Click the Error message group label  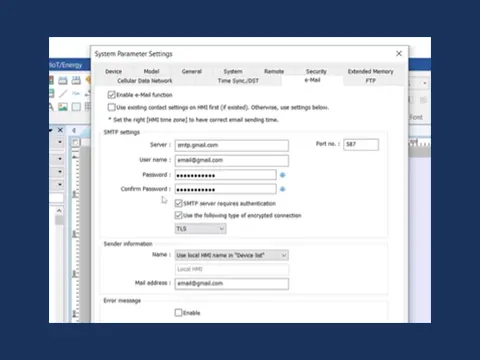pyautogui.click(x=122, y=301)
